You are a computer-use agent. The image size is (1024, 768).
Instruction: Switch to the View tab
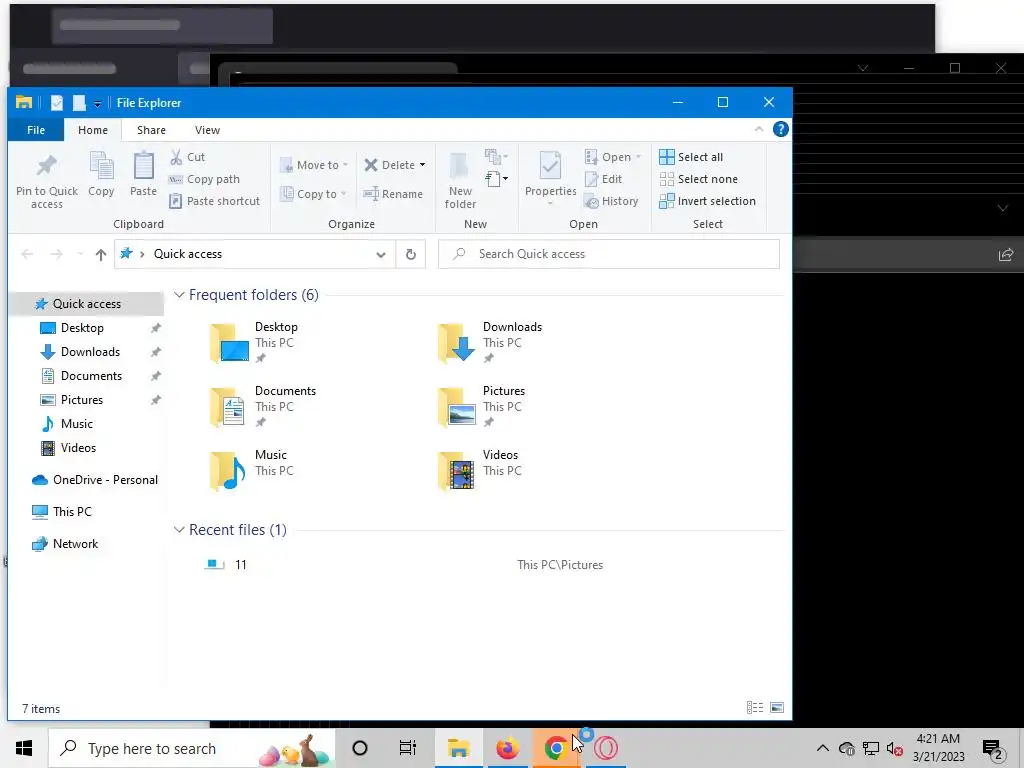pyautogui.click(x=207, y=130)
